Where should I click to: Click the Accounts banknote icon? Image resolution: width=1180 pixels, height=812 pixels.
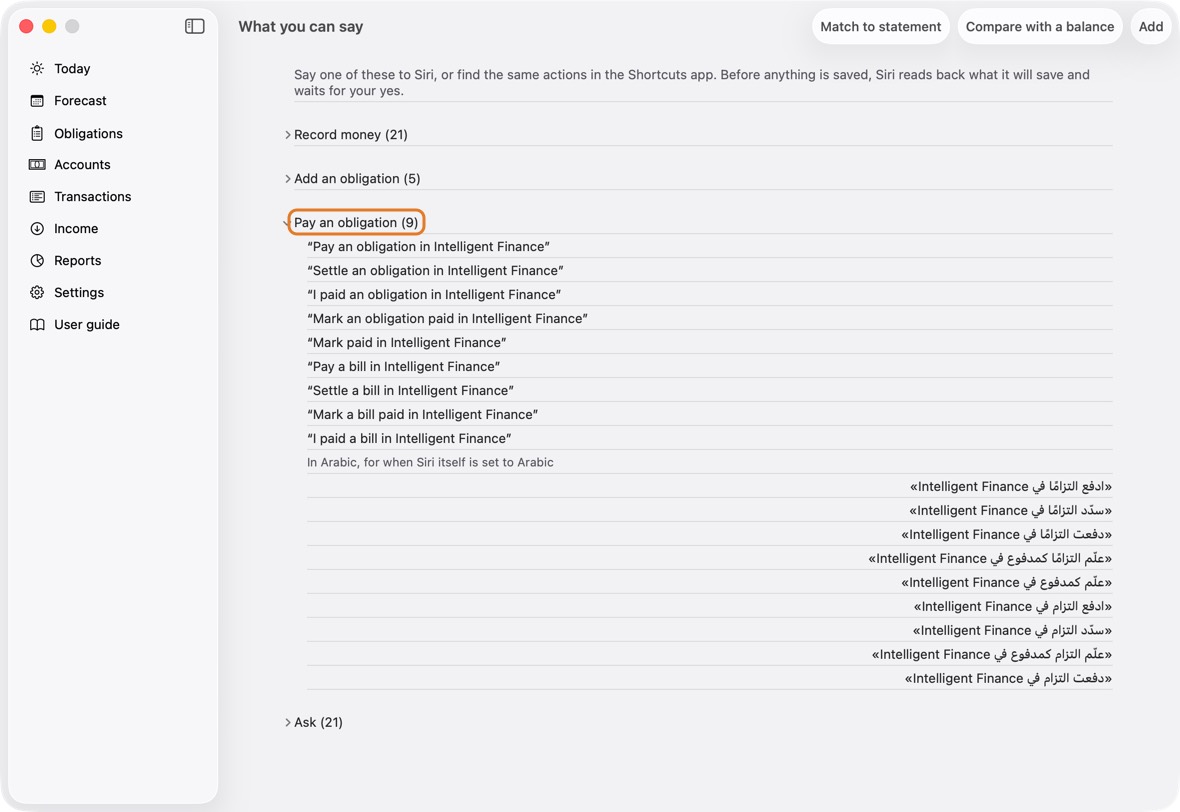pyautogui.click(x=37, y=165)
